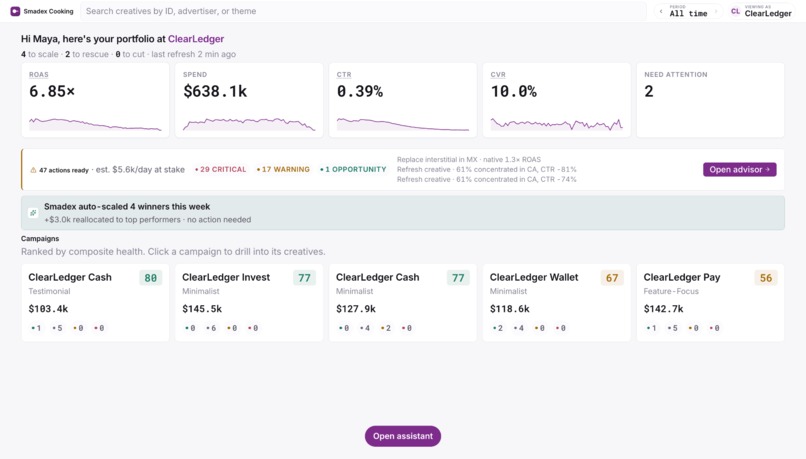This screenshot has width=806, height=459.
Task: Open the CTR 0.39% metric card
Action: (402, 100)
